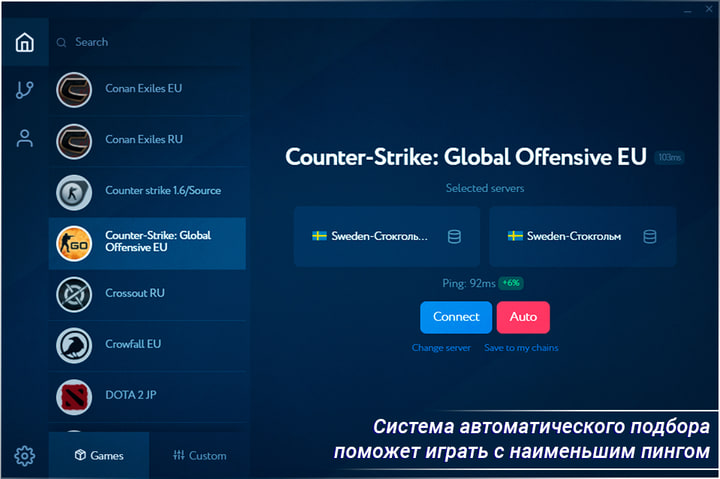Pick Crossout RU in the game list
Viewport: 720px width, 479px height.
pos(147,294)
